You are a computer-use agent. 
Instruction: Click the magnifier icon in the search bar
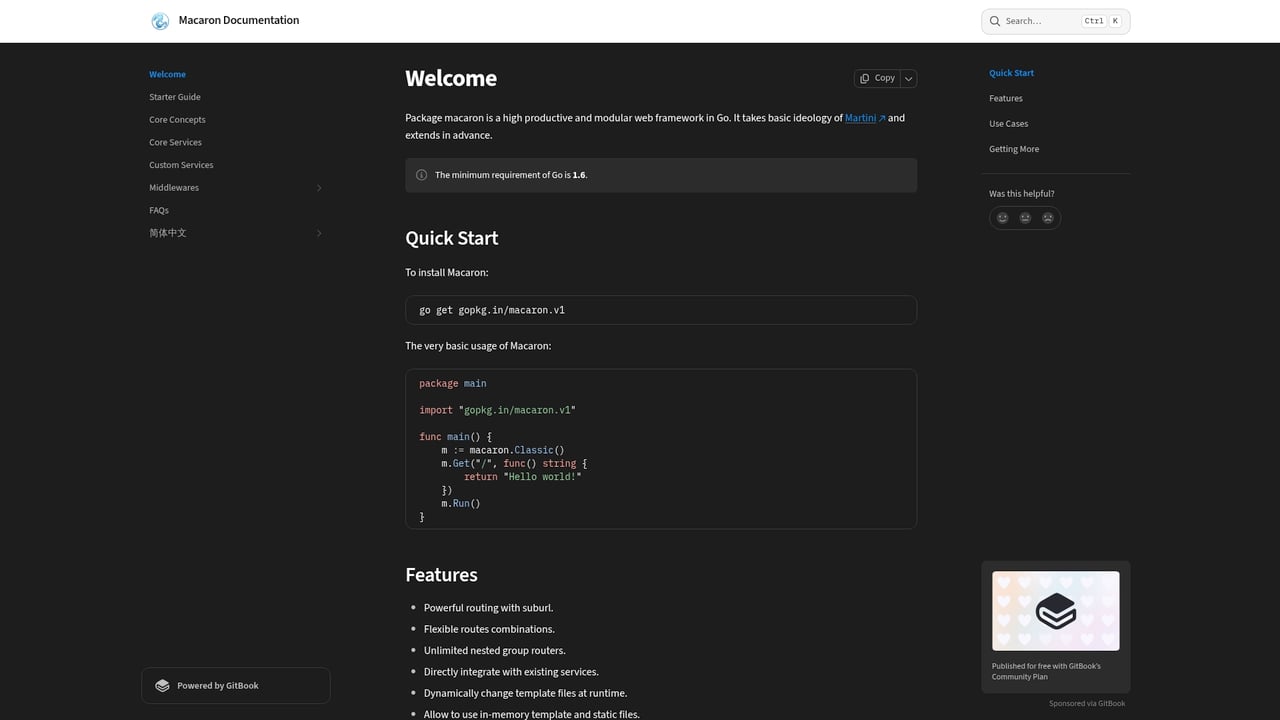click(995, 21)
